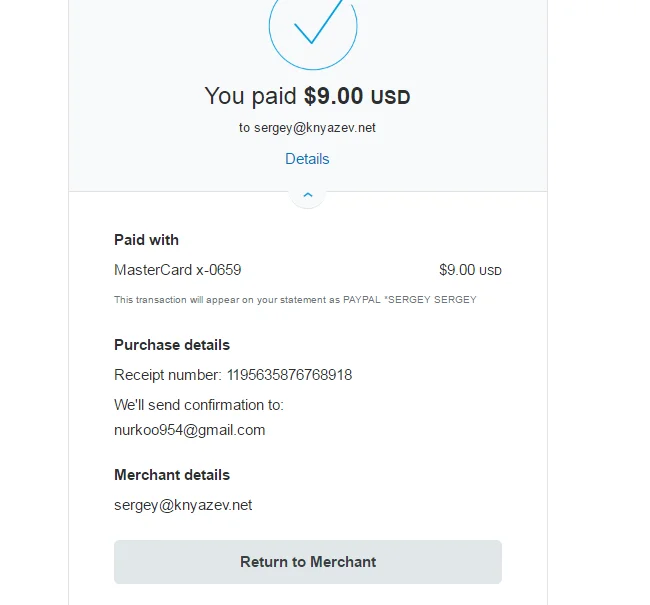The image size is (650, 605).
Task: Click the "Merchant details" heading
Action: pyautogui.click(x=172, y=475)
